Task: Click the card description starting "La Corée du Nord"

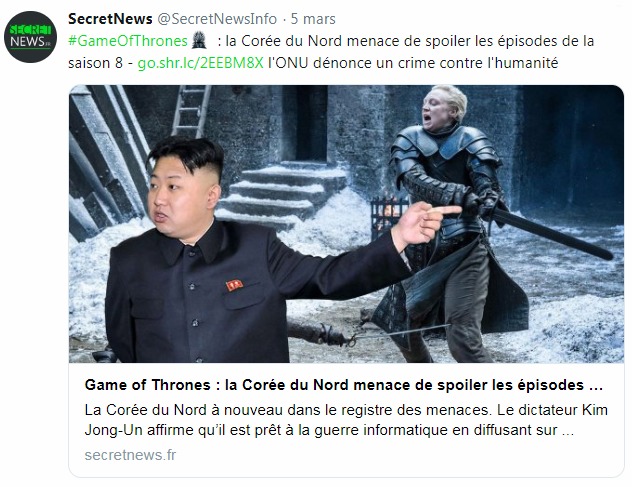Action: coord(346,420)
